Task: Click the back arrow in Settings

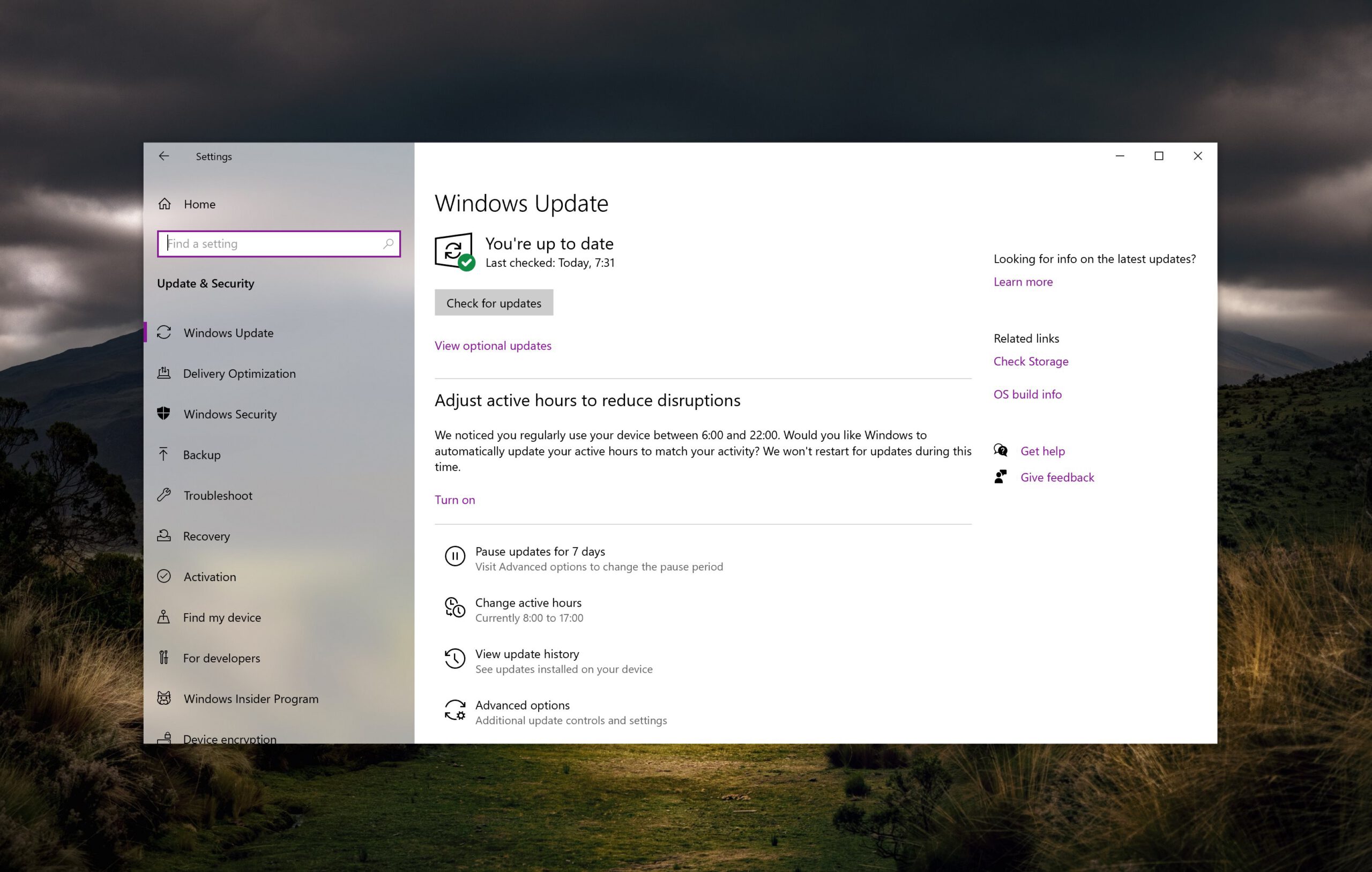Action: pos(164,155)
